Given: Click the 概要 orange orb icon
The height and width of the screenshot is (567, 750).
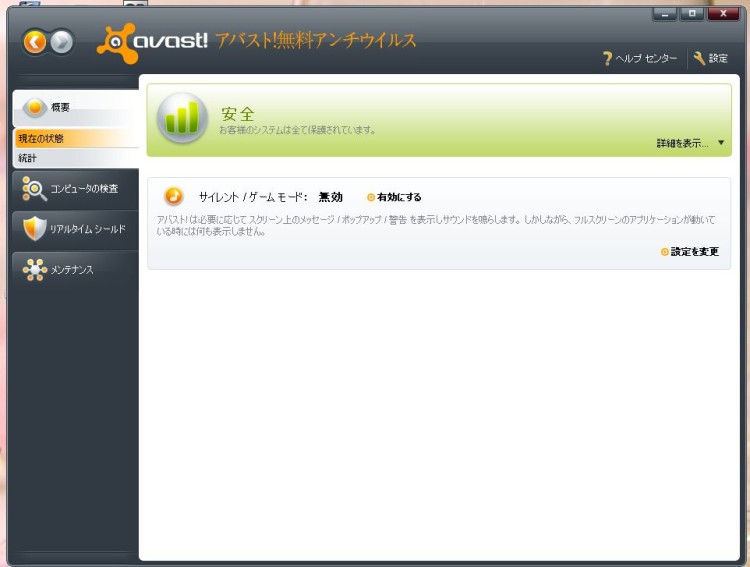Looking at the screenshot, I should (x=35, y=108).
